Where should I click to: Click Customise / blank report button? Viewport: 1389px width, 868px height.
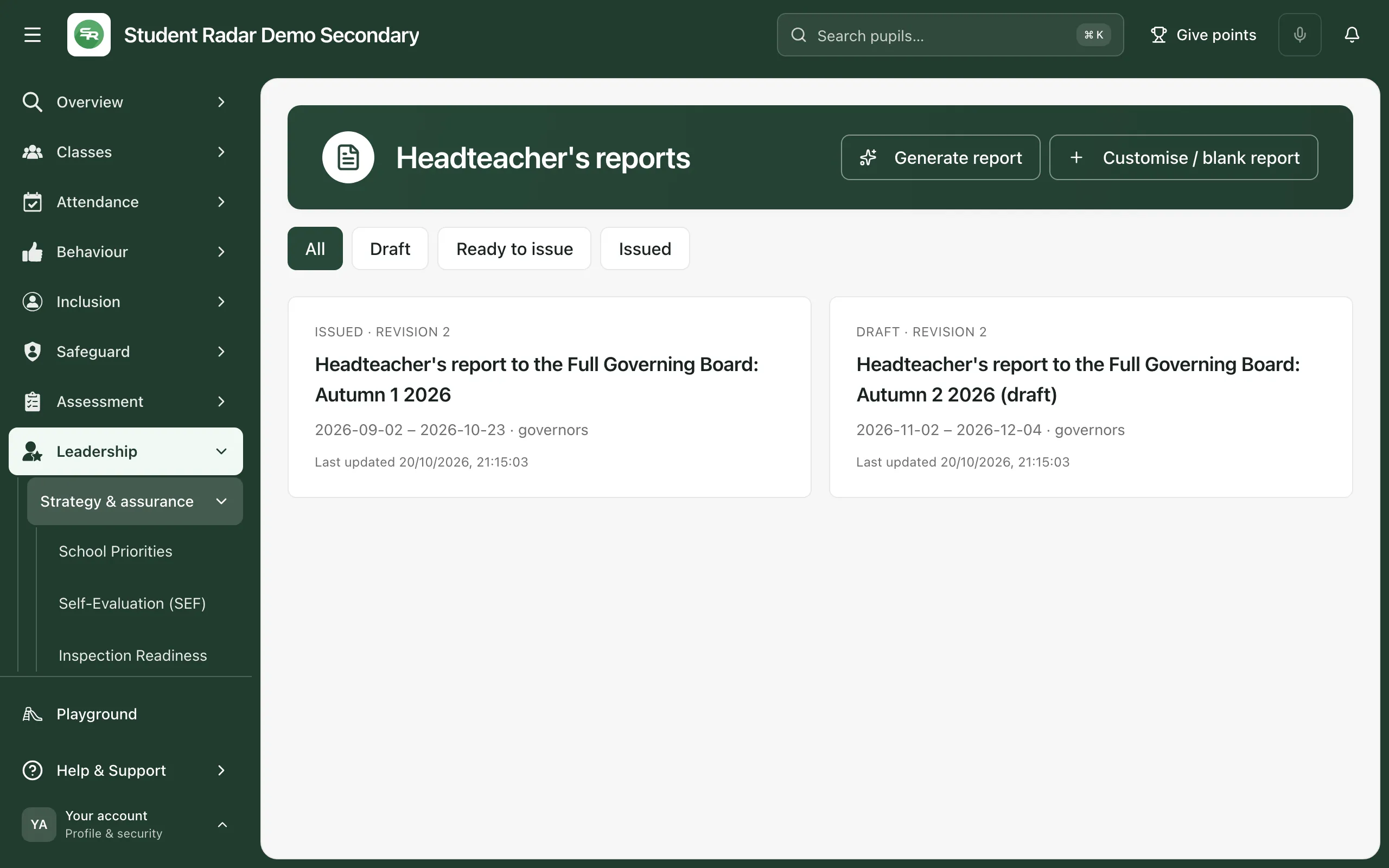(x=1183, y=157)
